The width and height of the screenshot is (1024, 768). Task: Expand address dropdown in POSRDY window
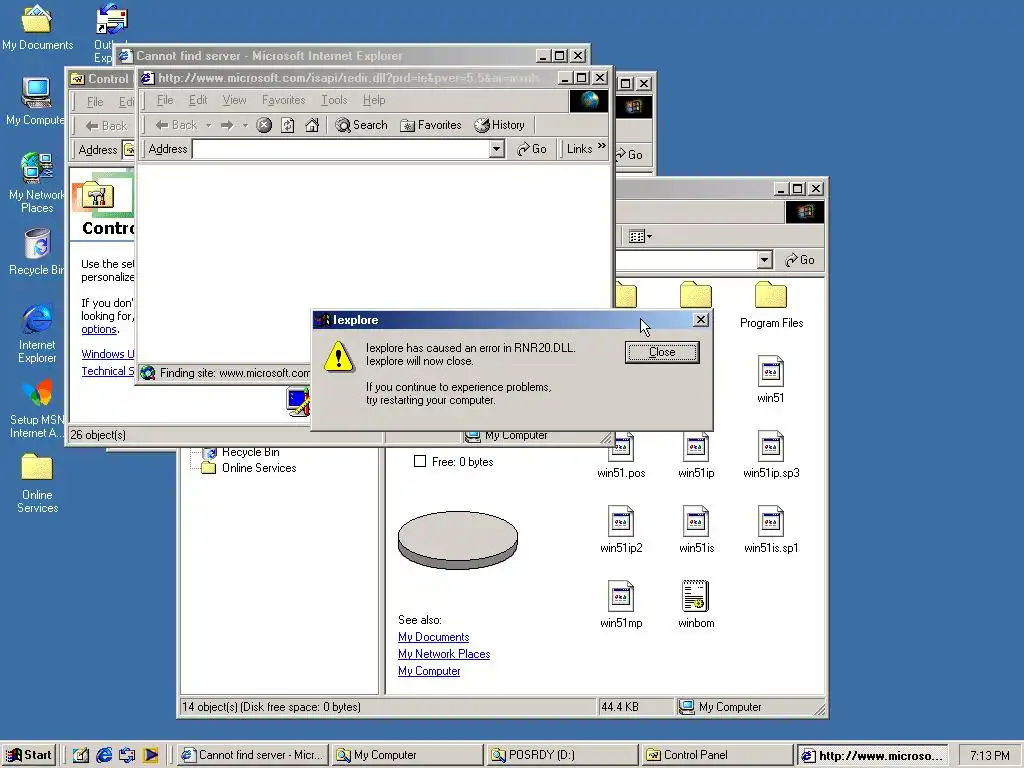(765, 260)
